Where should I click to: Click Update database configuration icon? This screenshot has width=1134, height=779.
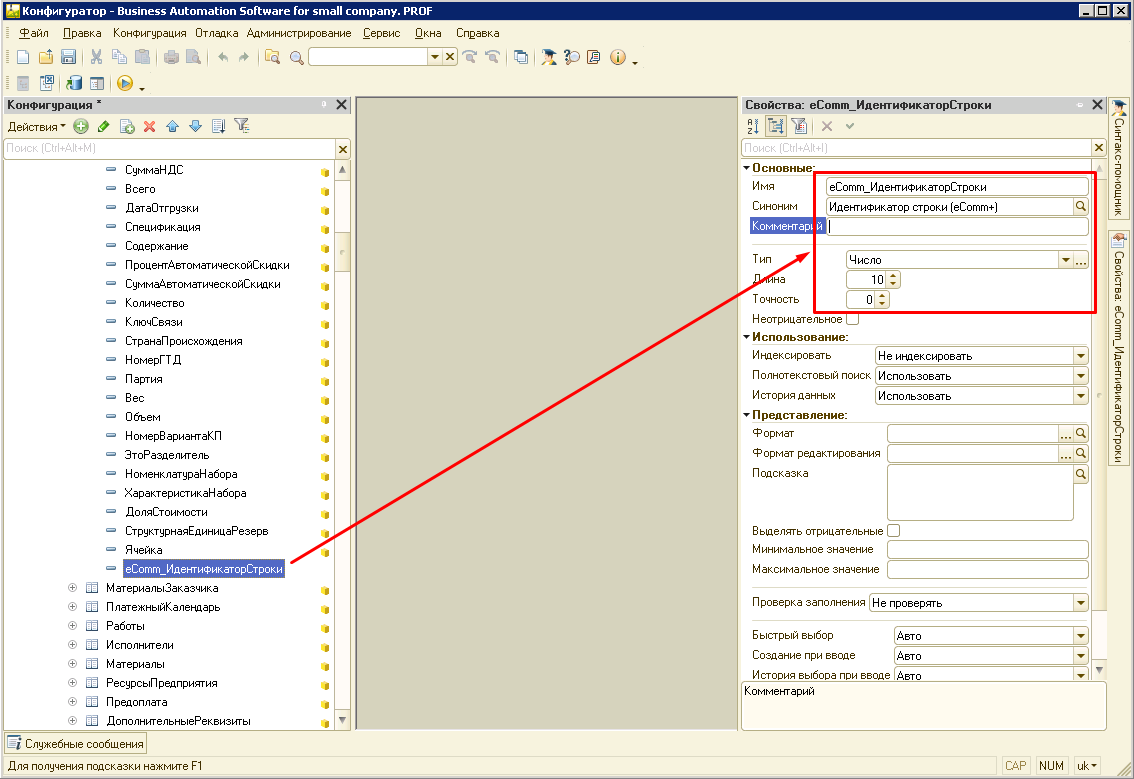pyautogui.click(x=73, y=83)
